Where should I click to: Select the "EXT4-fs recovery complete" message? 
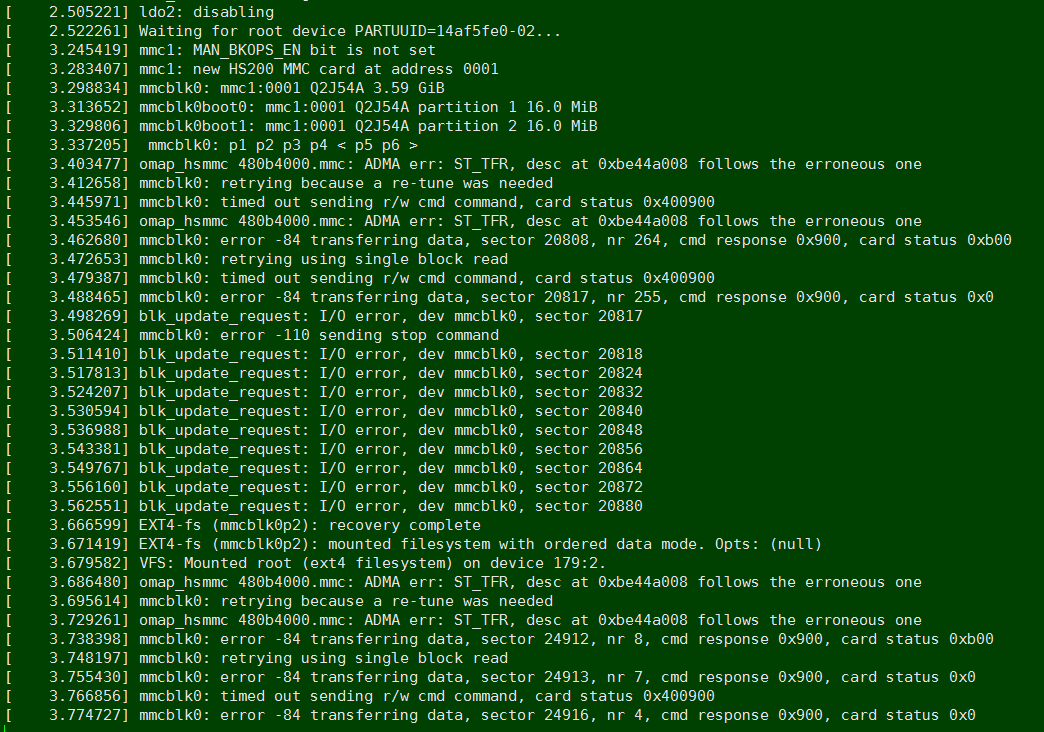click(x=309, y=525)
